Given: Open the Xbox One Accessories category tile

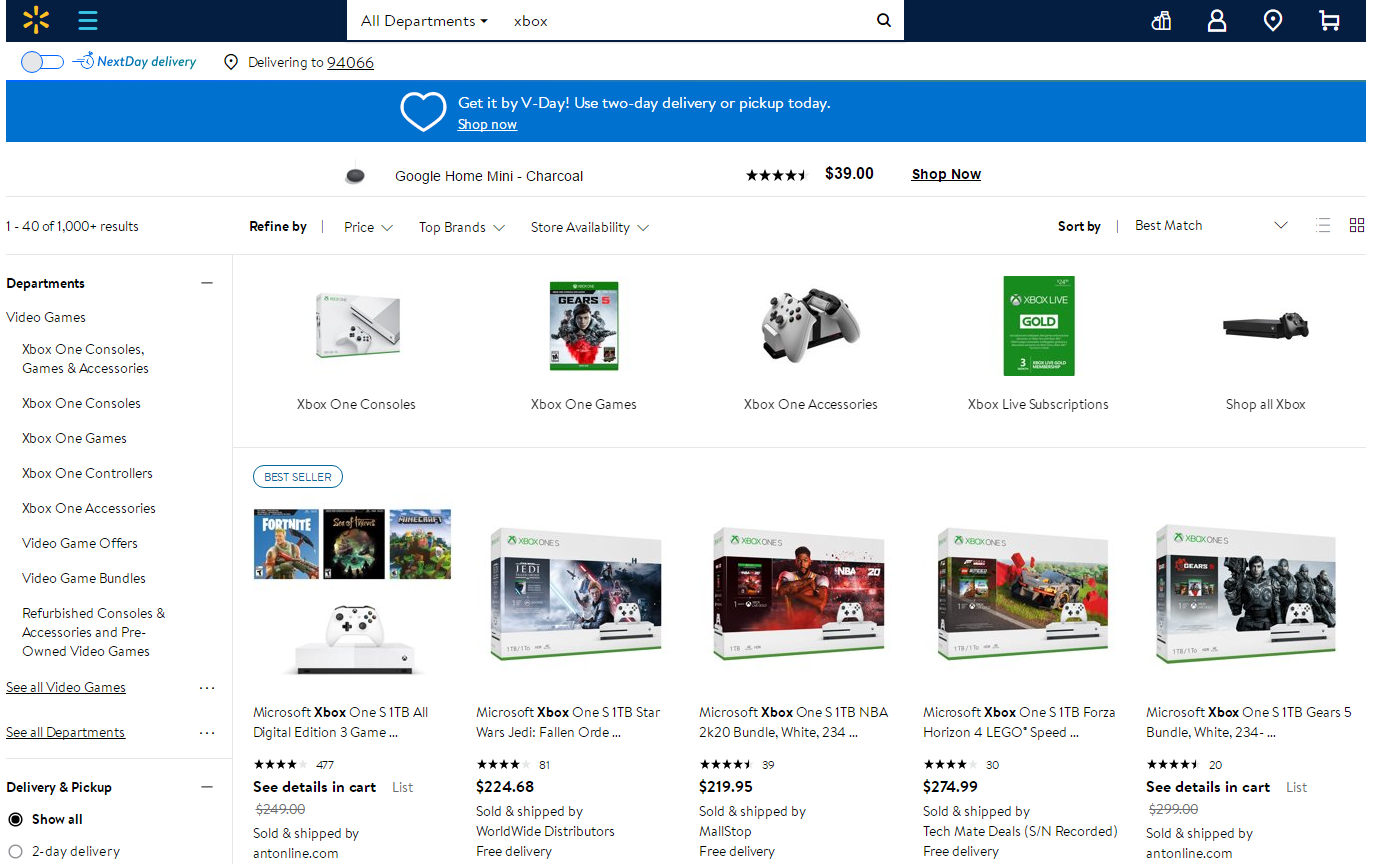Looking at the screenshot, I should coord(811,345).
